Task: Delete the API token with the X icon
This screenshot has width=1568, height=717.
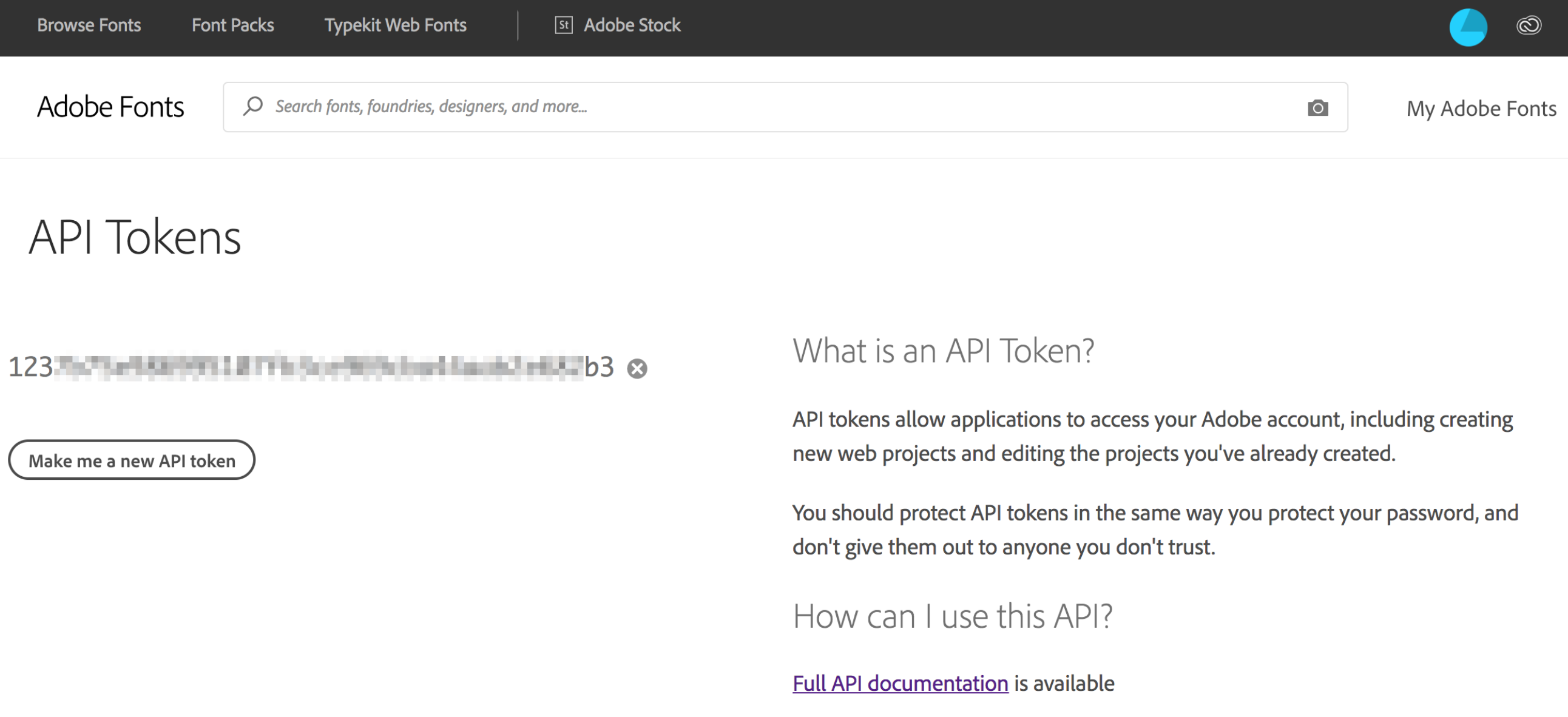Action: coord(637,368)
